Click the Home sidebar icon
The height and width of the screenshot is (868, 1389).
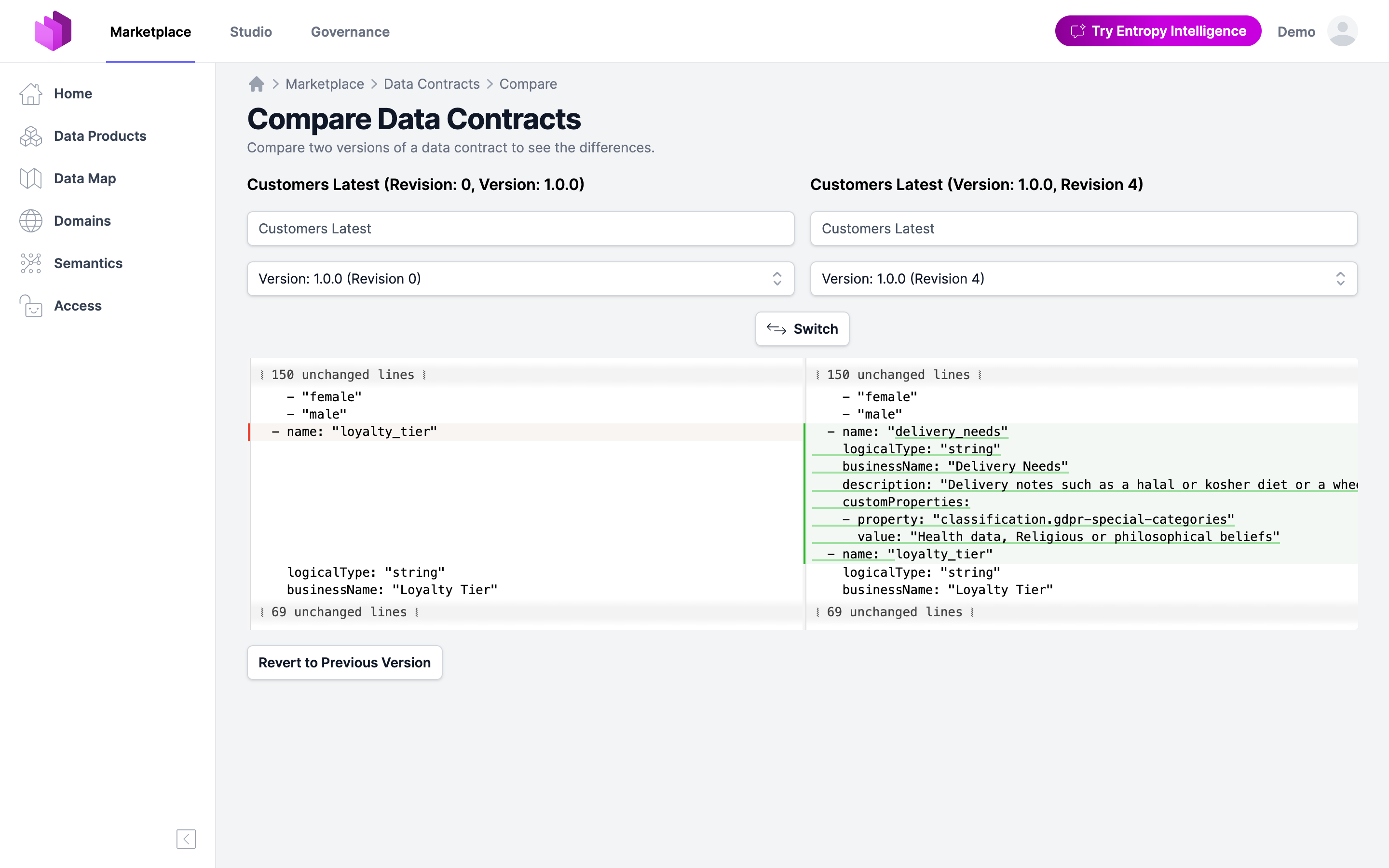tap(31, 94)
